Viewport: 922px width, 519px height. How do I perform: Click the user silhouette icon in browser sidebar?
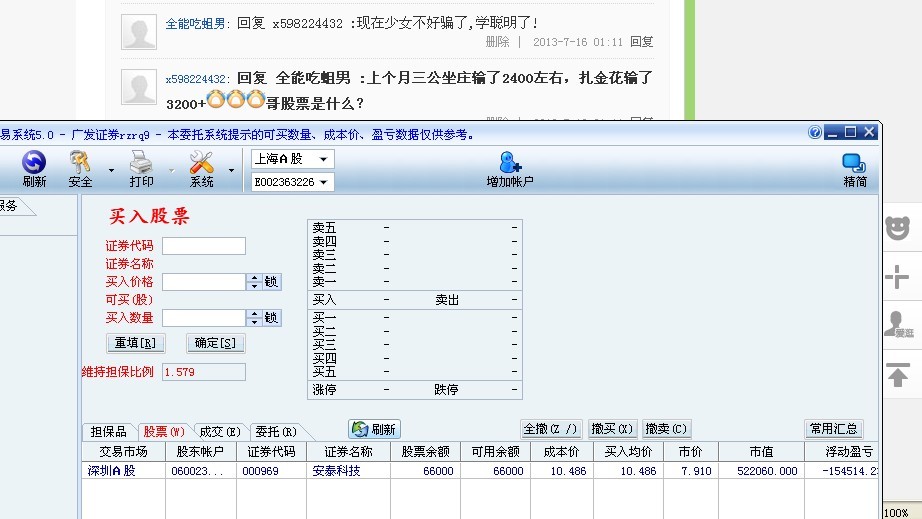coord(898,324)
